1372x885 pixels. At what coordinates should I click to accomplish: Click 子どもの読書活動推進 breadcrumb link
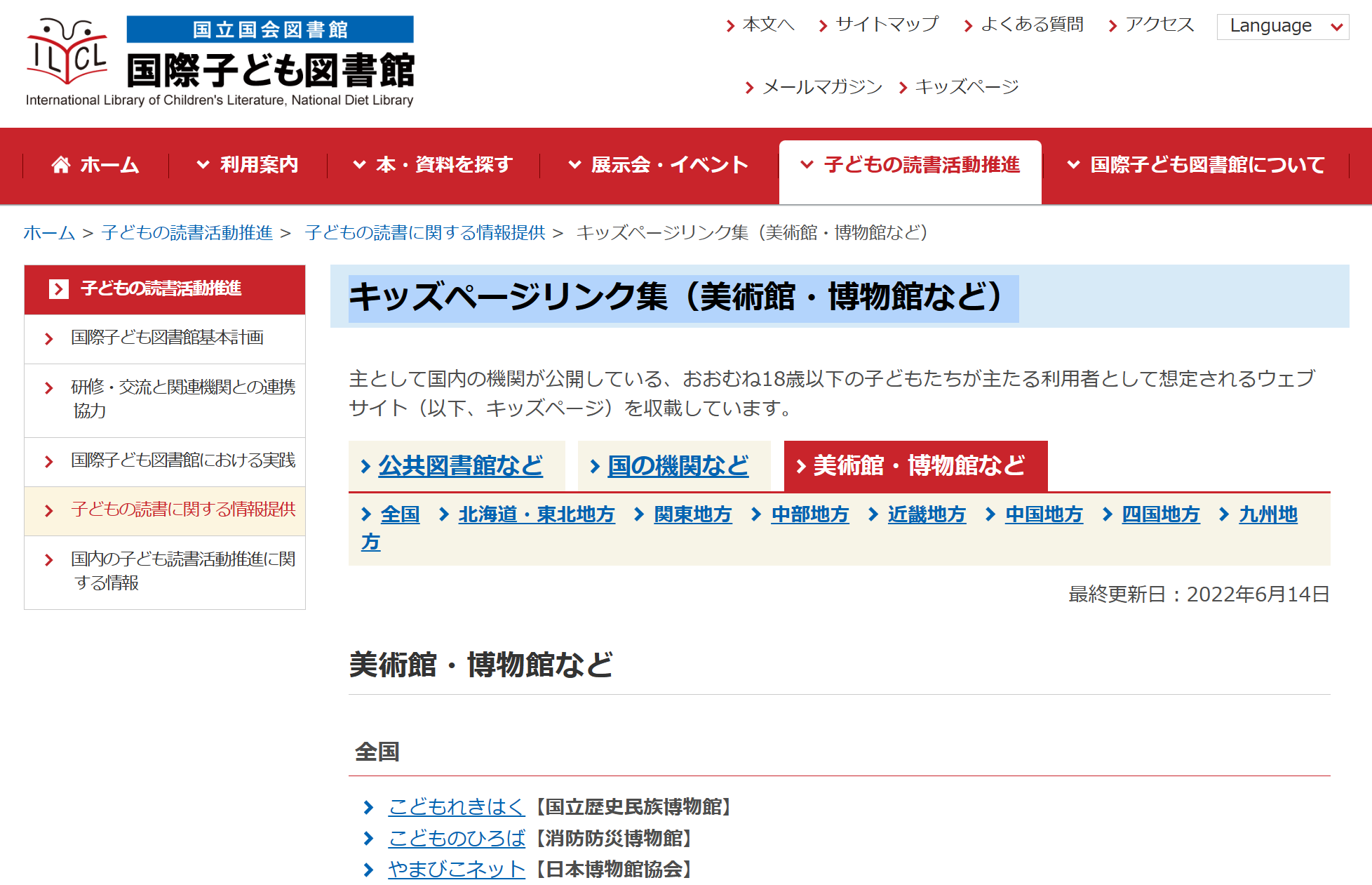pos(187,232)
